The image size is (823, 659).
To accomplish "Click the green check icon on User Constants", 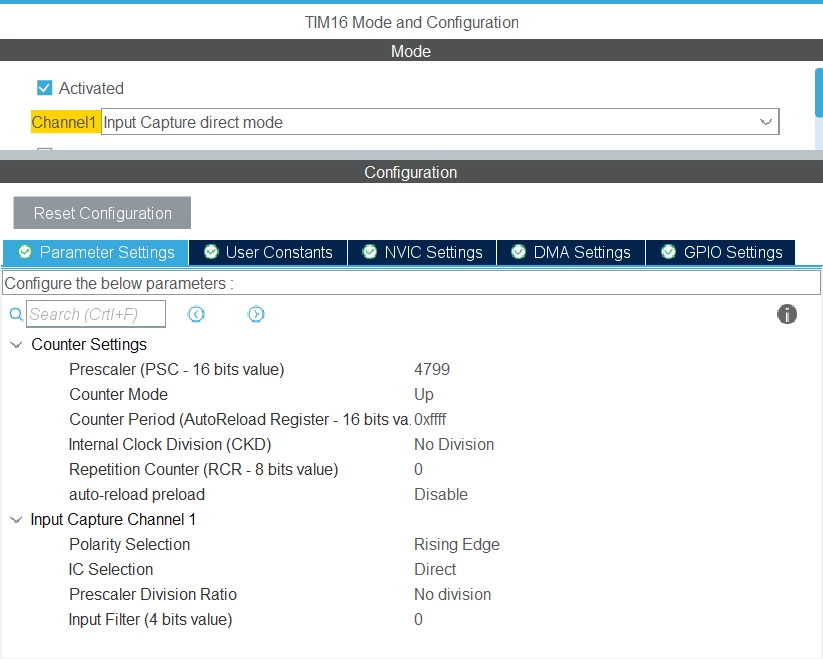I will tap(211, 252).
